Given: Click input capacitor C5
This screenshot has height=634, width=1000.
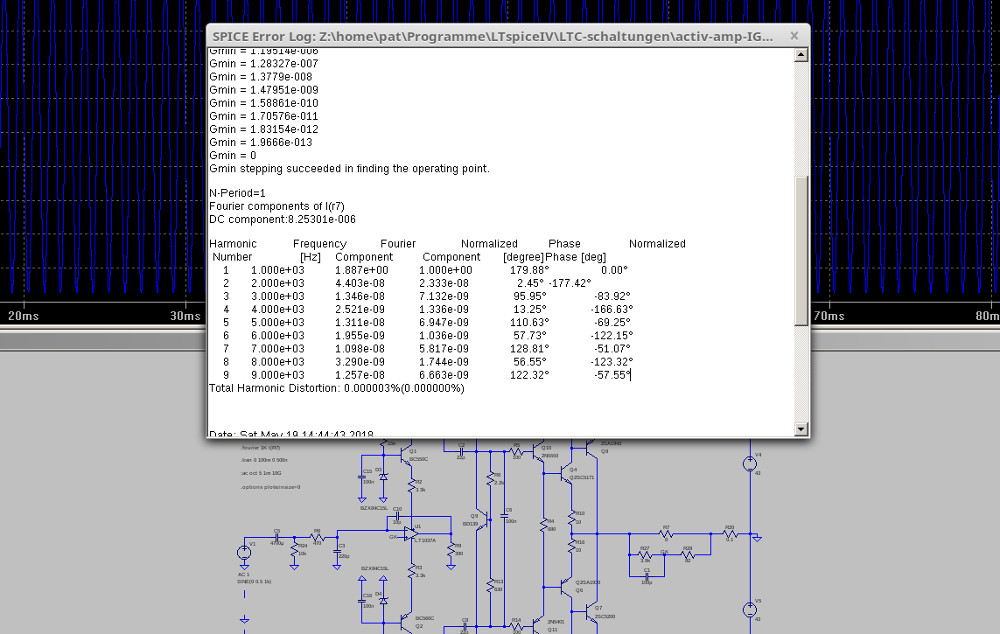Looking at the screenshot, I should (277, 537).
